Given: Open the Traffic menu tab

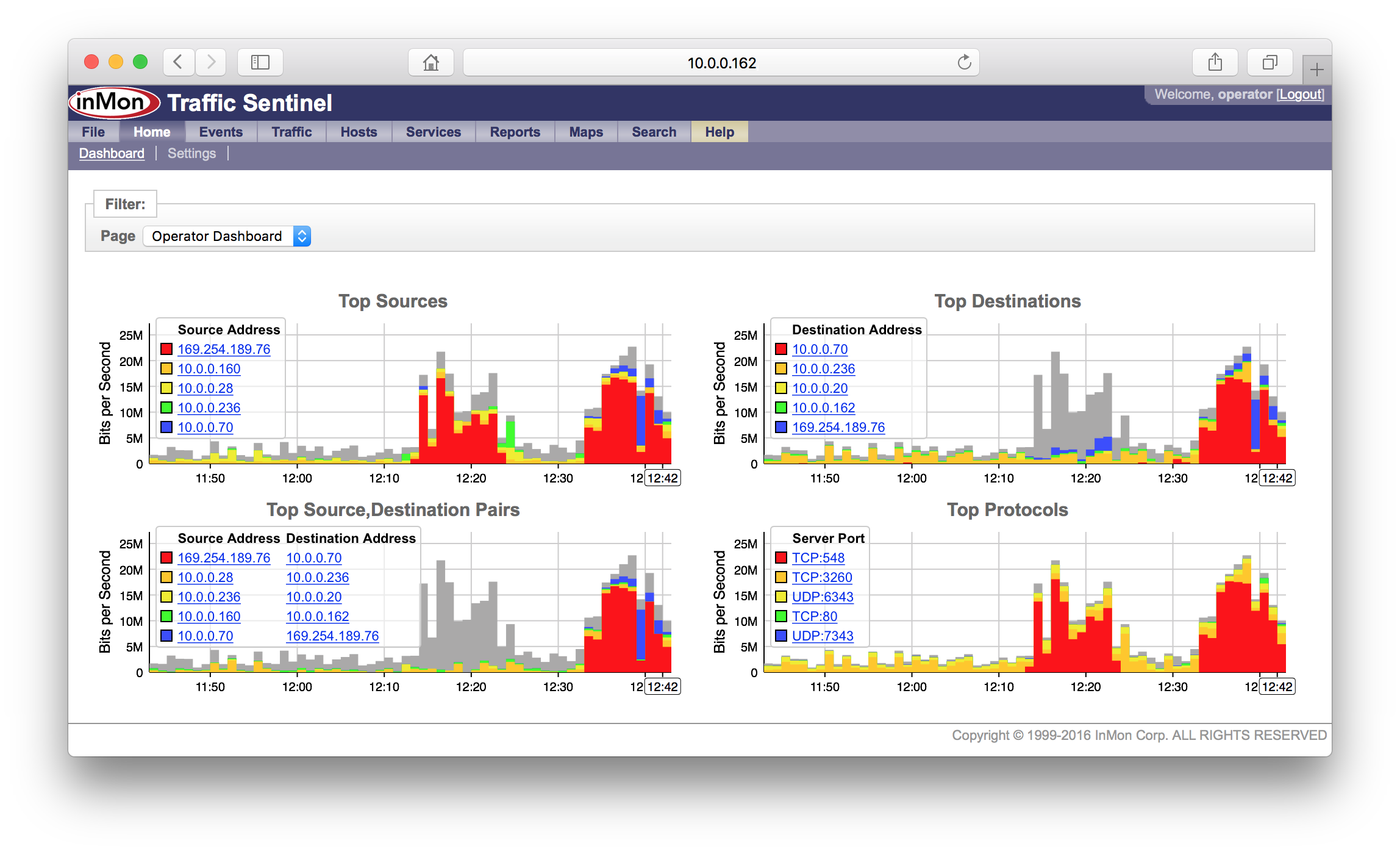Looking at the screenshot, I should 291,132.
